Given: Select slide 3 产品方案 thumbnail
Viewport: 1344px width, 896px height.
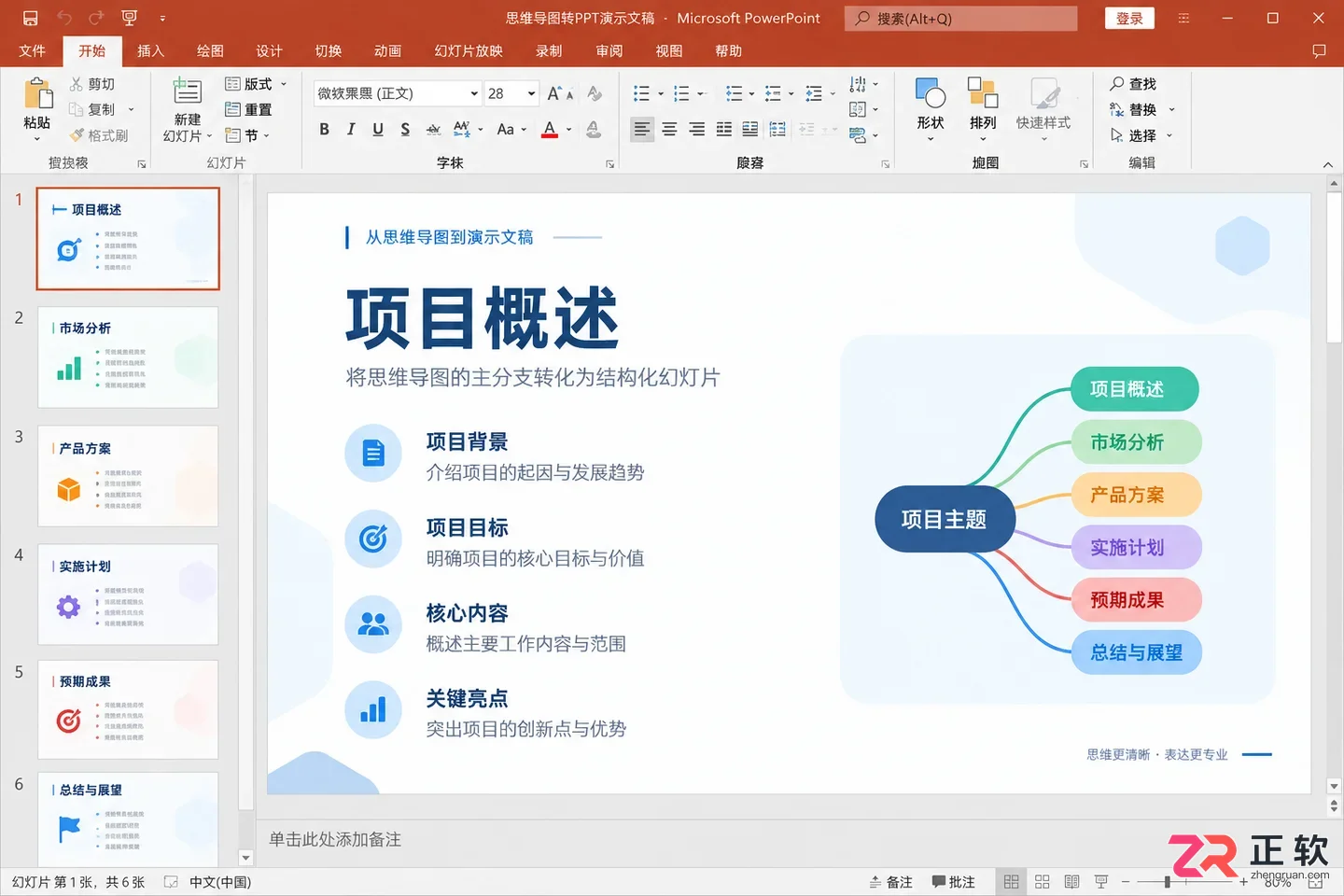Looking at the screenshot, I should click(128, 476).
